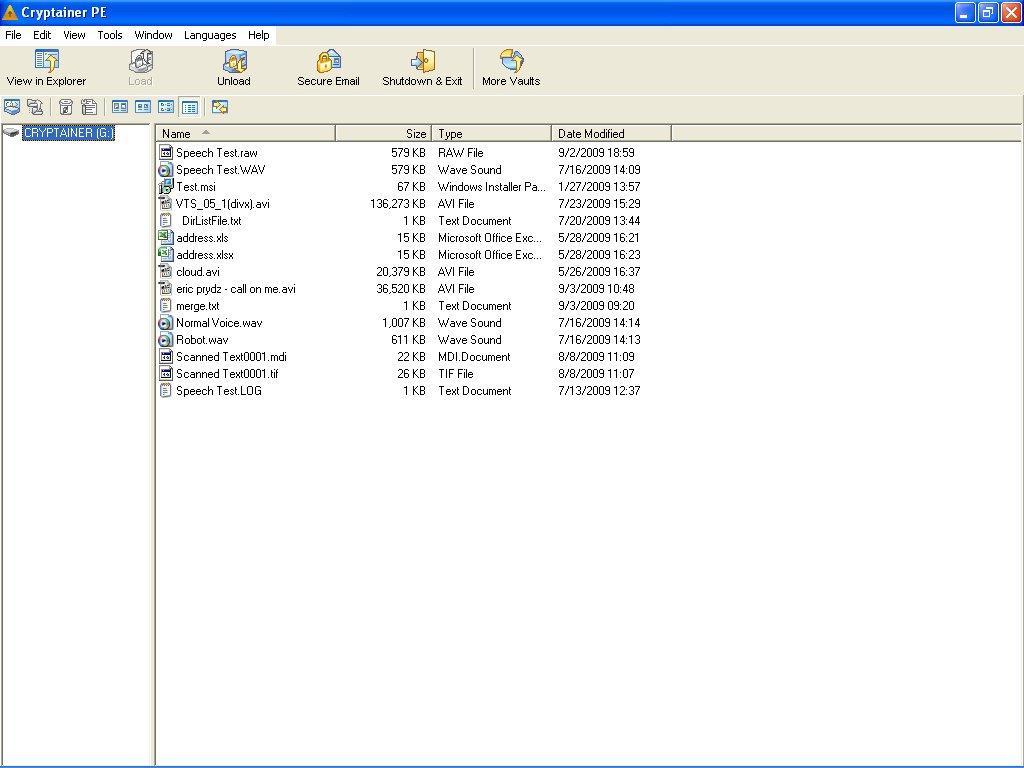Click the icon of Speech Test.WAV
Screen dimensions: 1024x768
pos(166,170)
